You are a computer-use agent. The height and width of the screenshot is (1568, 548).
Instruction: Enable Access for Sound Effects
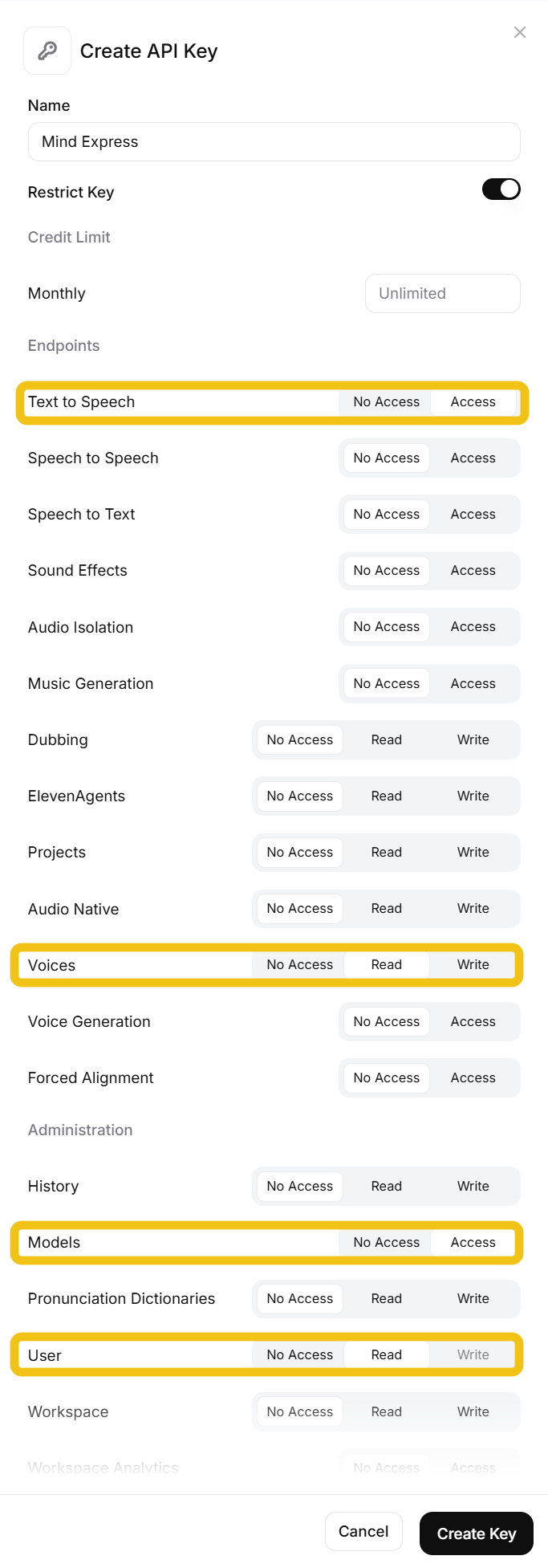473,571
